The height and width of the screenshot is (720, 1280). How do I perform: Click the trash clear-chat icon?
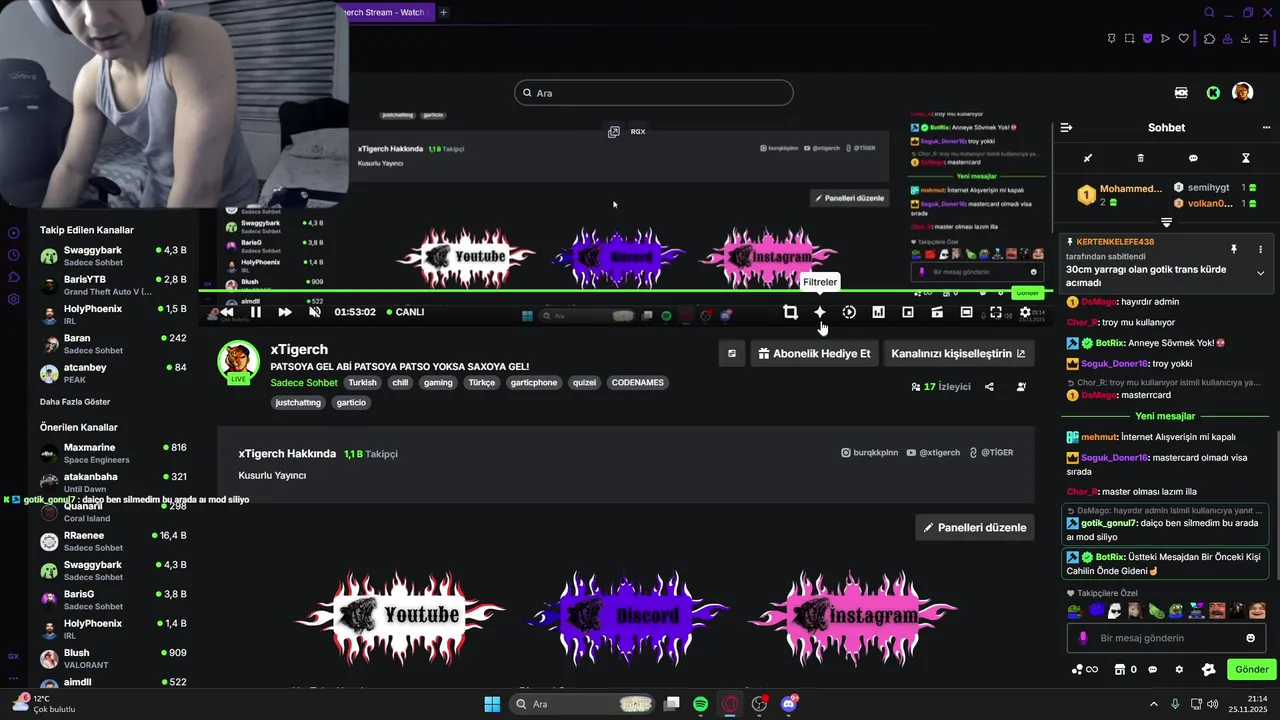(1140, 158)
